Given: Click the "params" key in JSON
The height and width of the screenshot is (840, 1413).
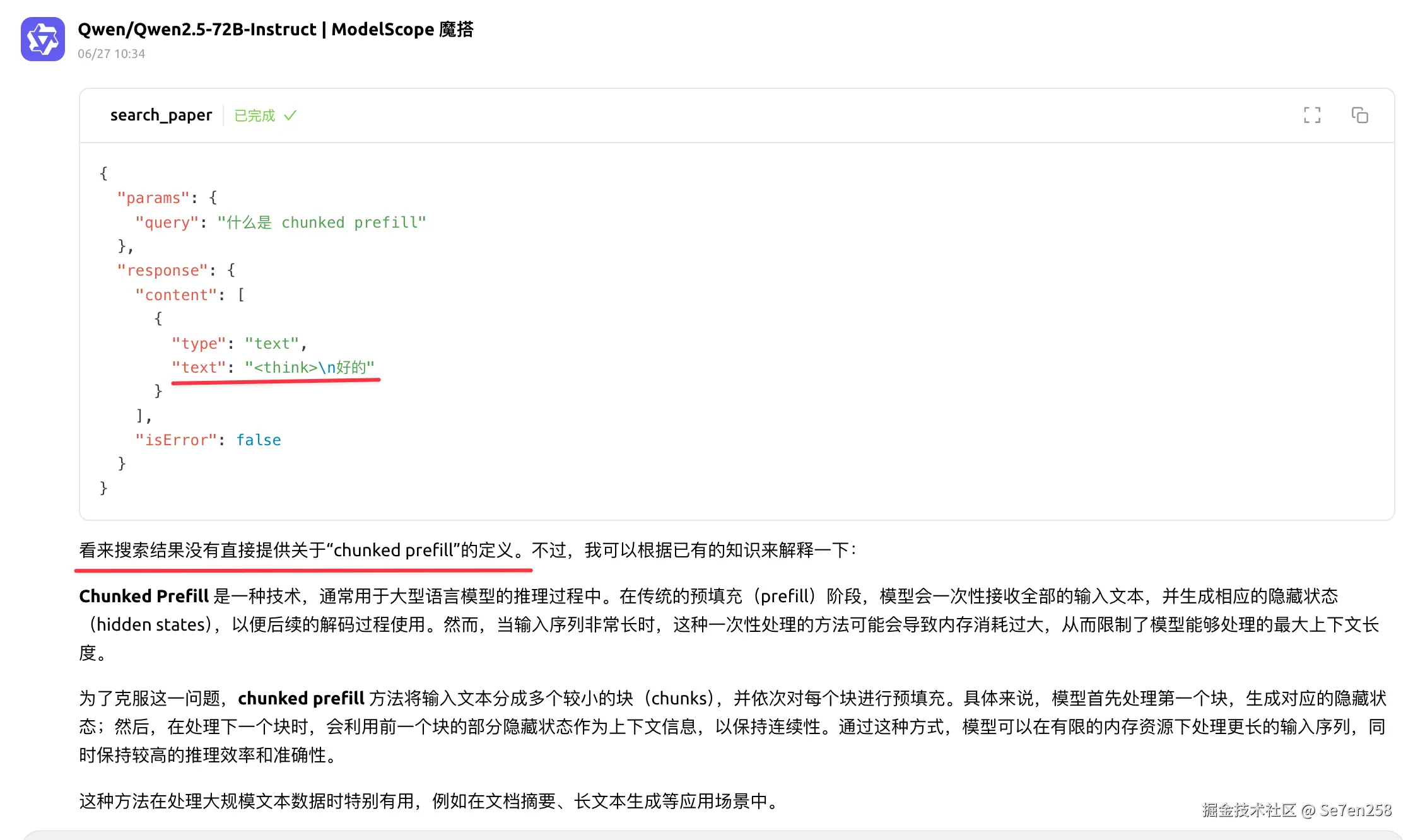Looking at the screenshot, I should coord(153,198).
